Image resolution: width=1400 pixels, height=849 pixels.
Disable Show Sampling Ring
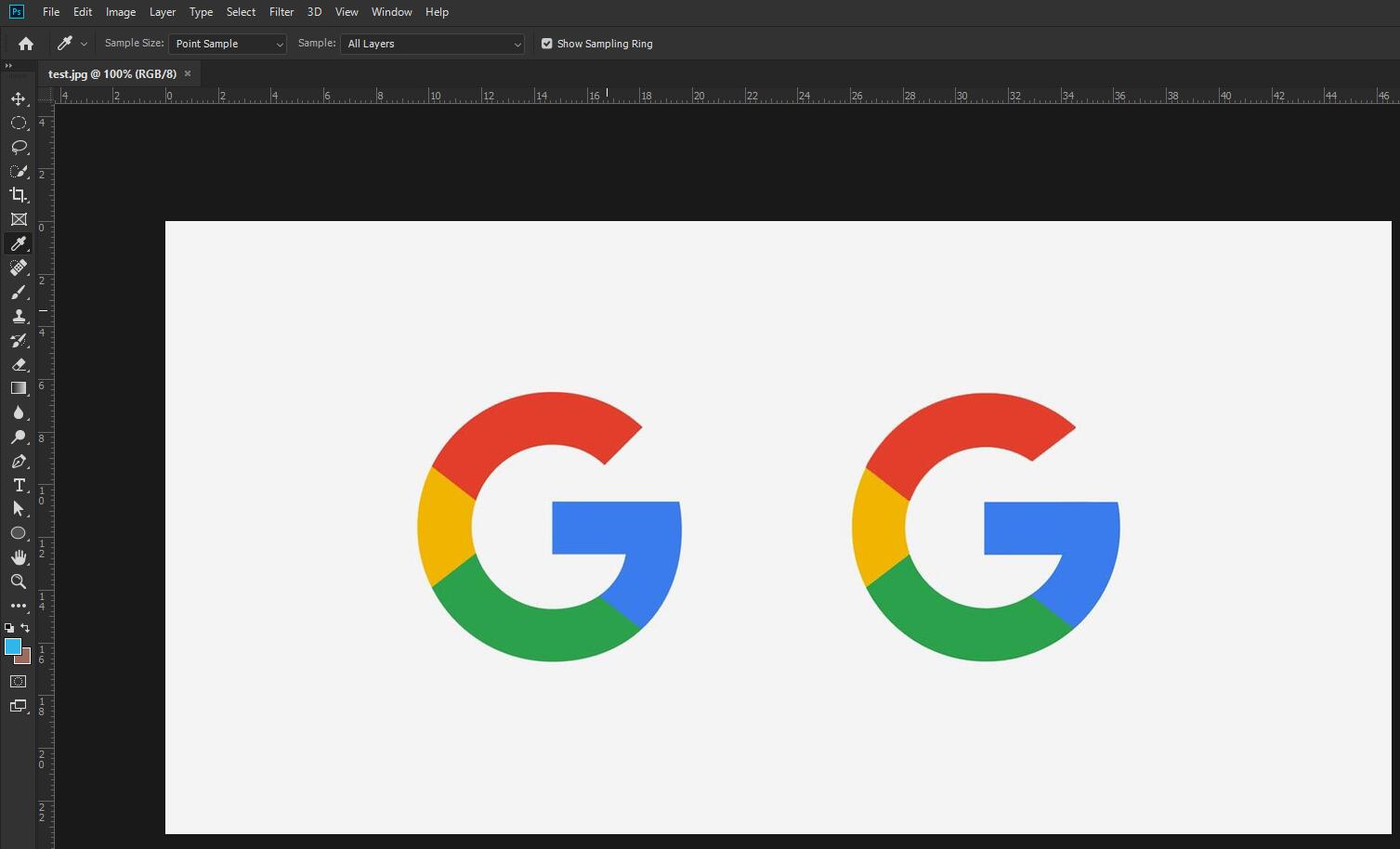pyautogui.click(x=546, y=44)
